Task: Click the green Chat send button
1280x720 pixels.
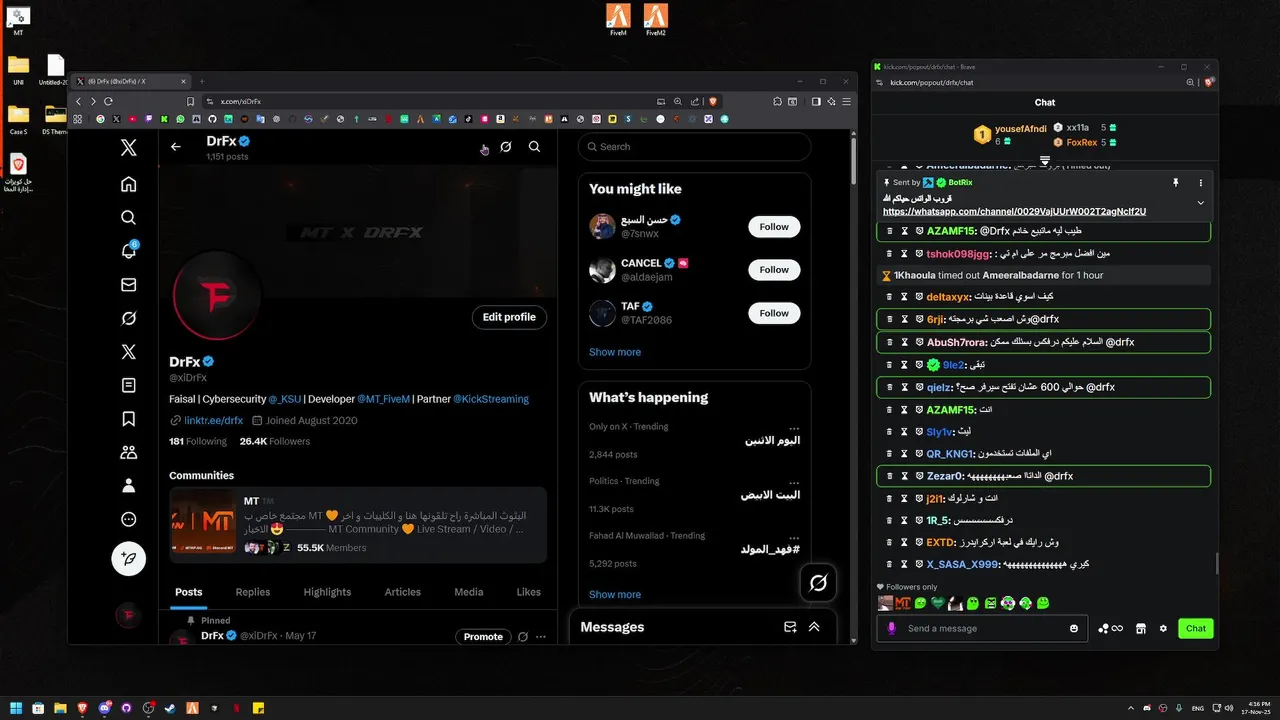Action: [x=1196, y=628]
